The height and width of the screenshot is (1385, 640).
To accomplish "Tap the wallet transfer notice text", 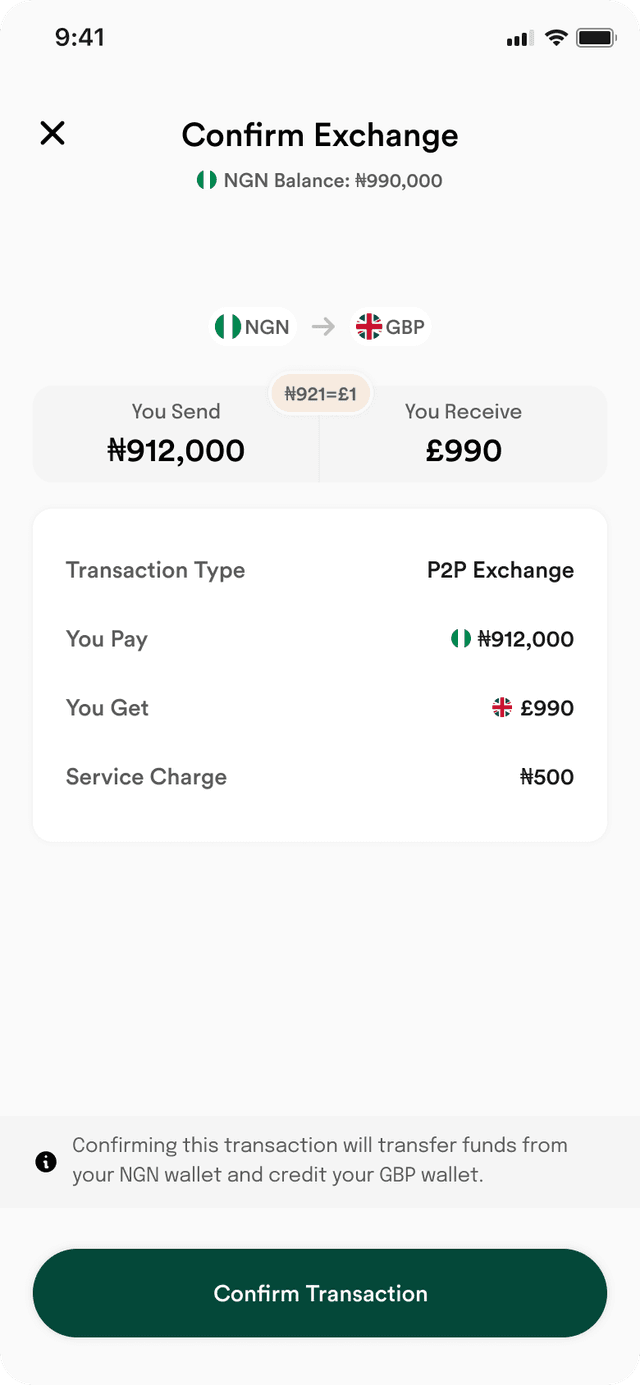I will coord(320,1160).
